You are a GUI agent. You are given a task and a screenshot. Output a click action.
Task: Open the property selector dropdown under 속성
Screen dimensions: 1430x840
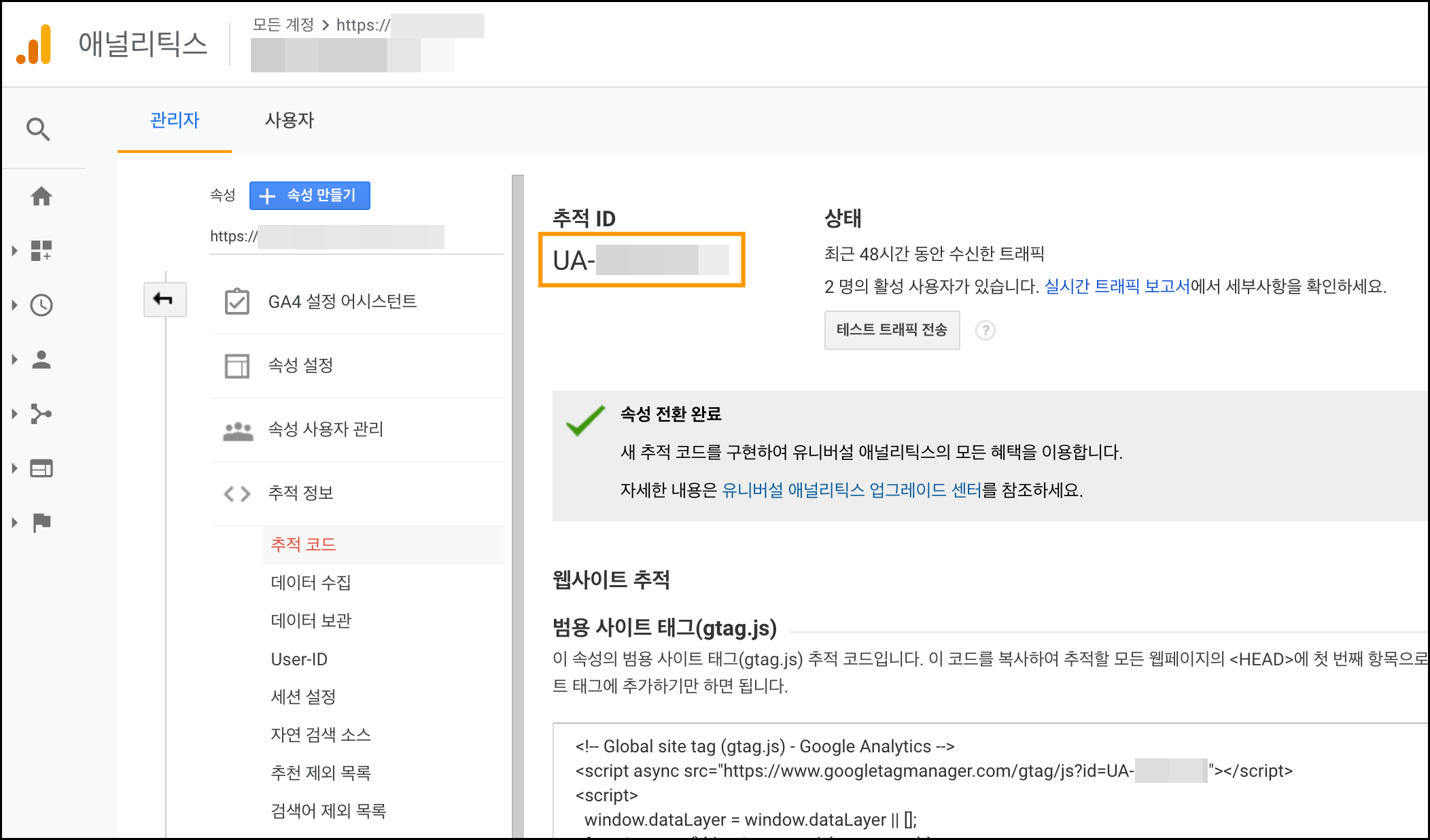pos(356,237)
